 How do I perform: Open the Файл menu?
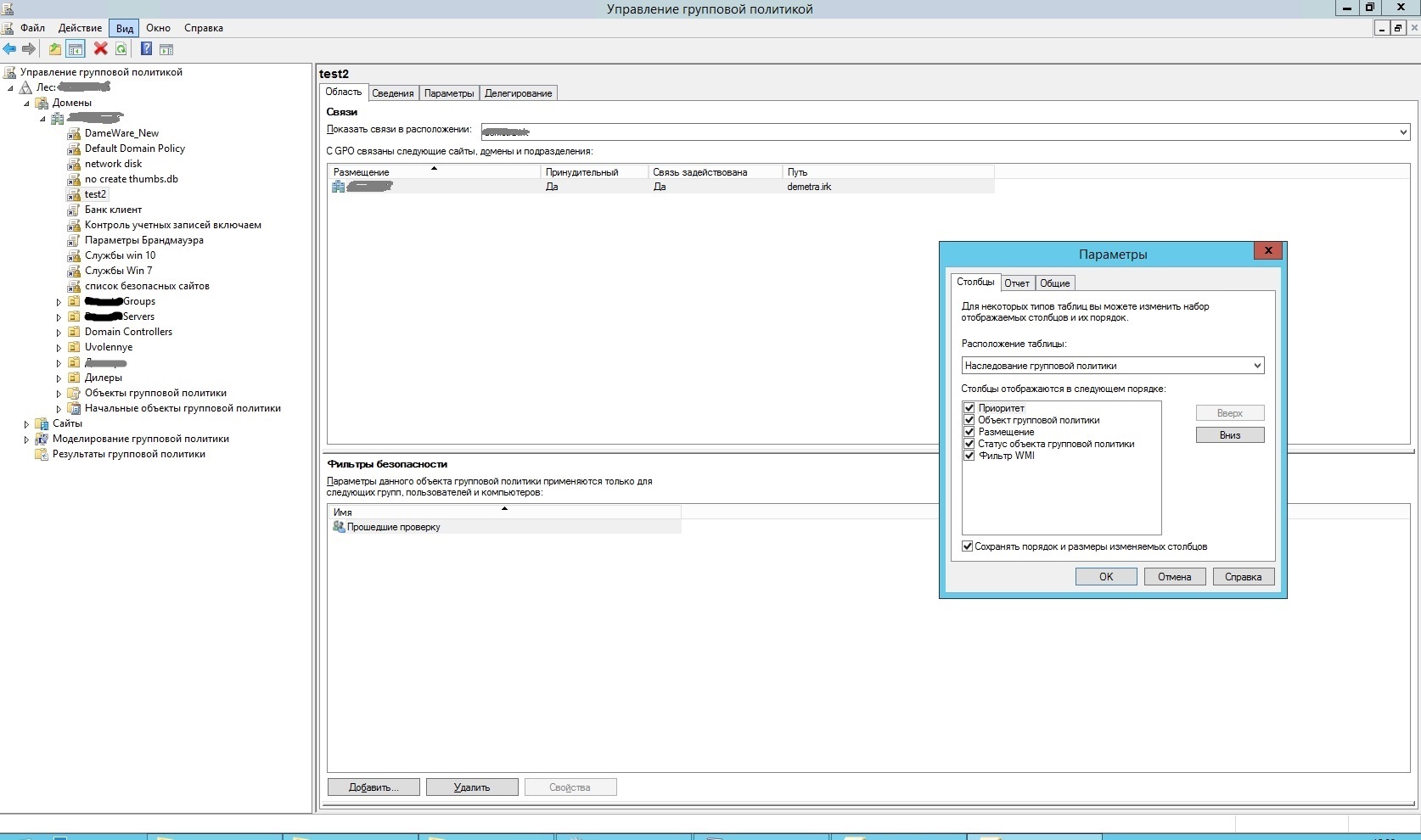click(x=32, y=28)
